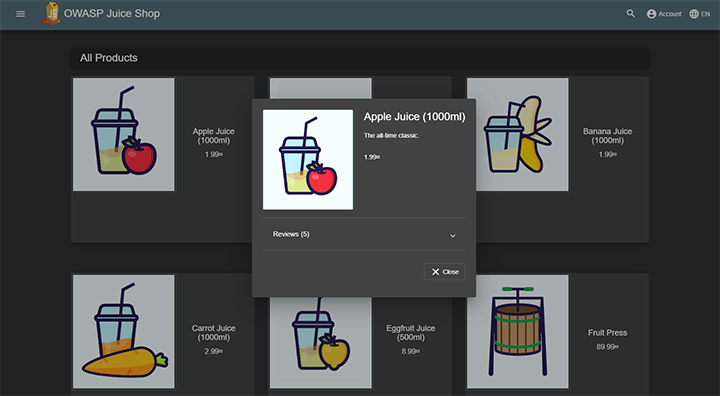Open the EN language selector

click(x=700, y=14)
